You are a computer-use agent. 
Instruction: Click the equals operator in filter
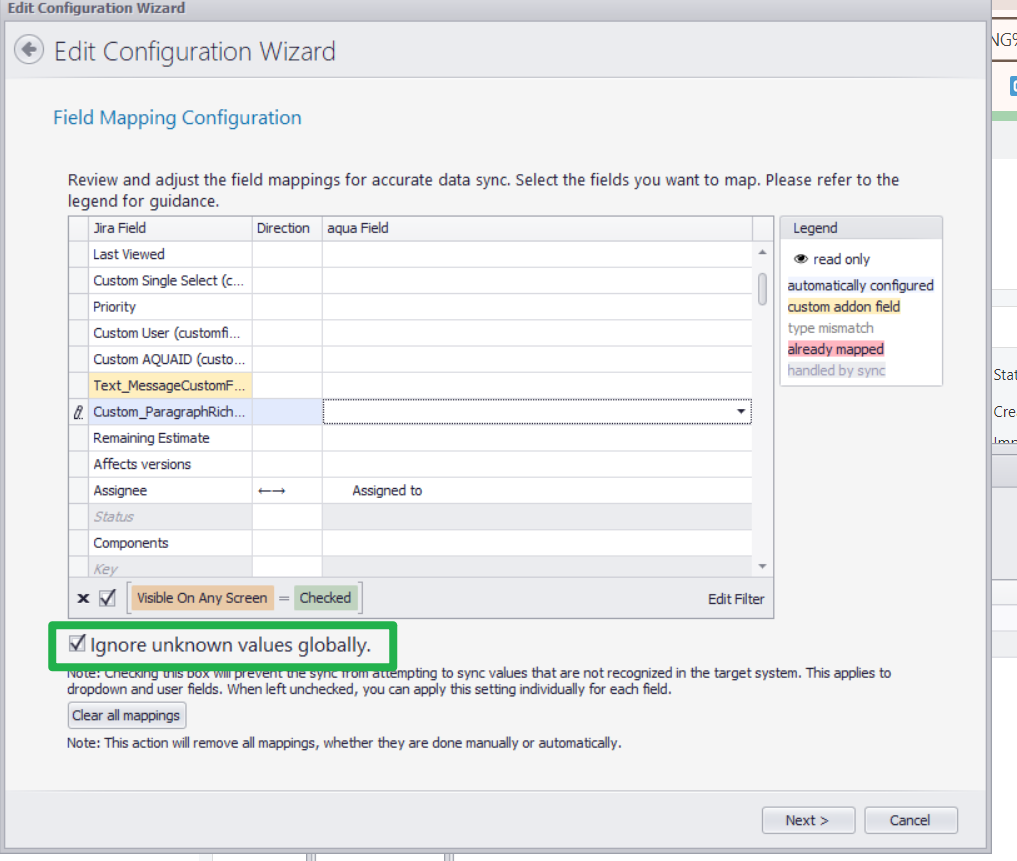click(x=284, y=598)
